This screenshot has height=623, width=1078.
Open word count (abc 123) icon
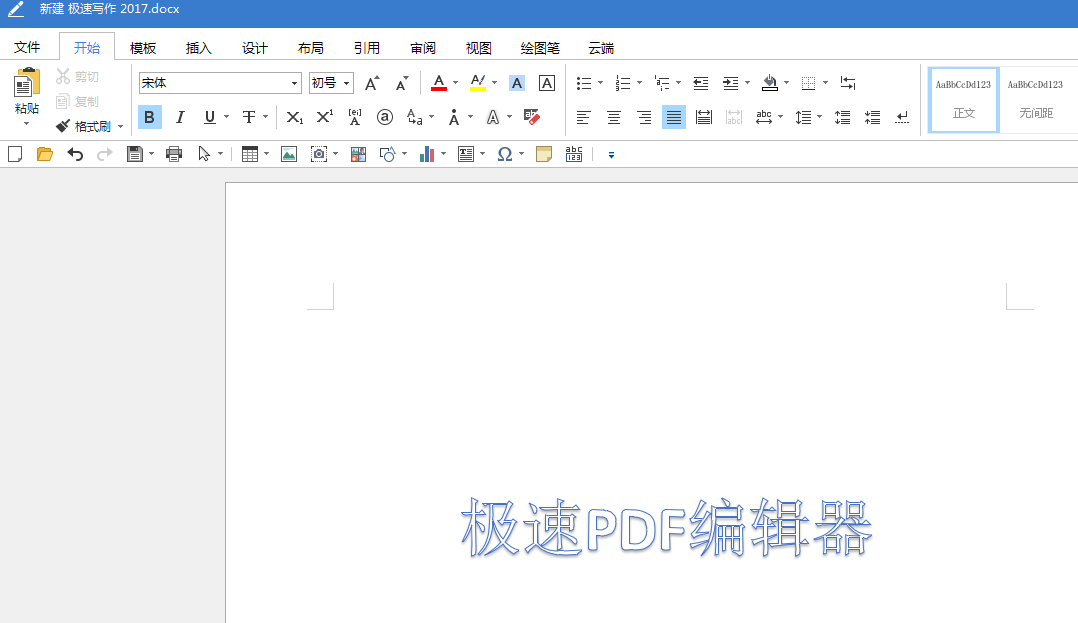coord(573,154)
